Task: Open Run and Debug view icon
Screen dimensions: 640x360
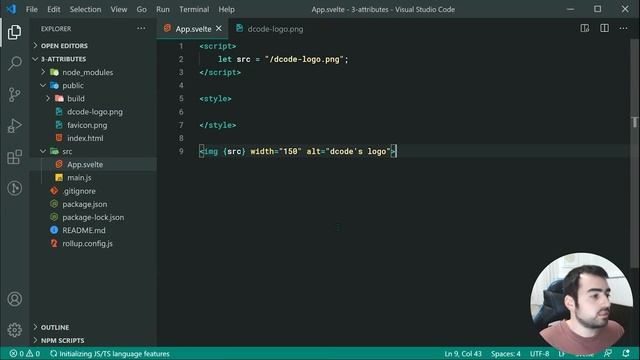Action: point(14,126)
